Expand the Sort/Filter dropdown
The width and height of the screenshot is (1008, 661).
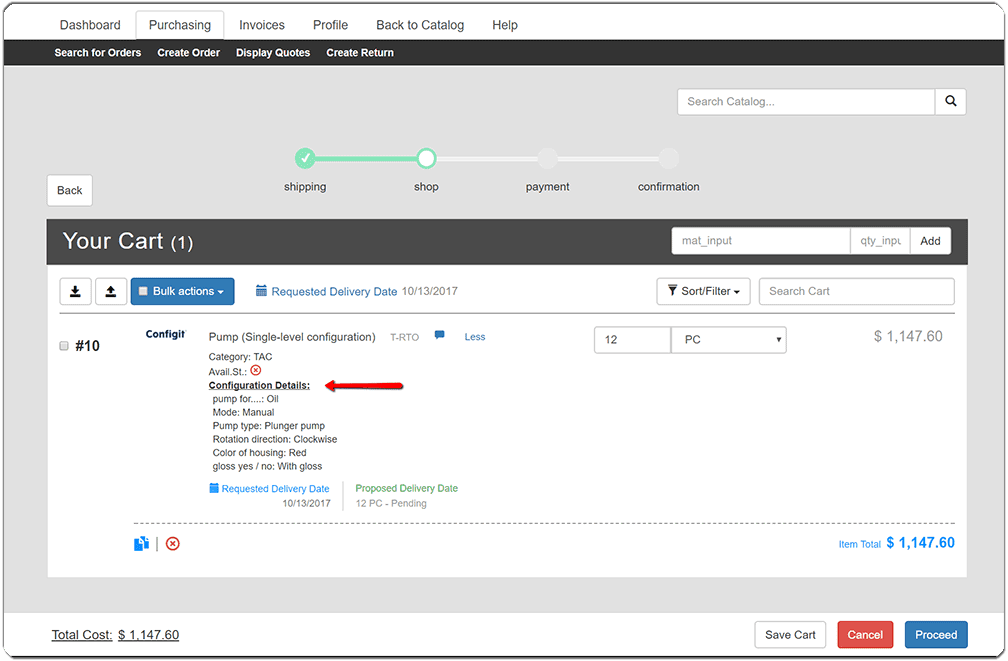[703, 291]
